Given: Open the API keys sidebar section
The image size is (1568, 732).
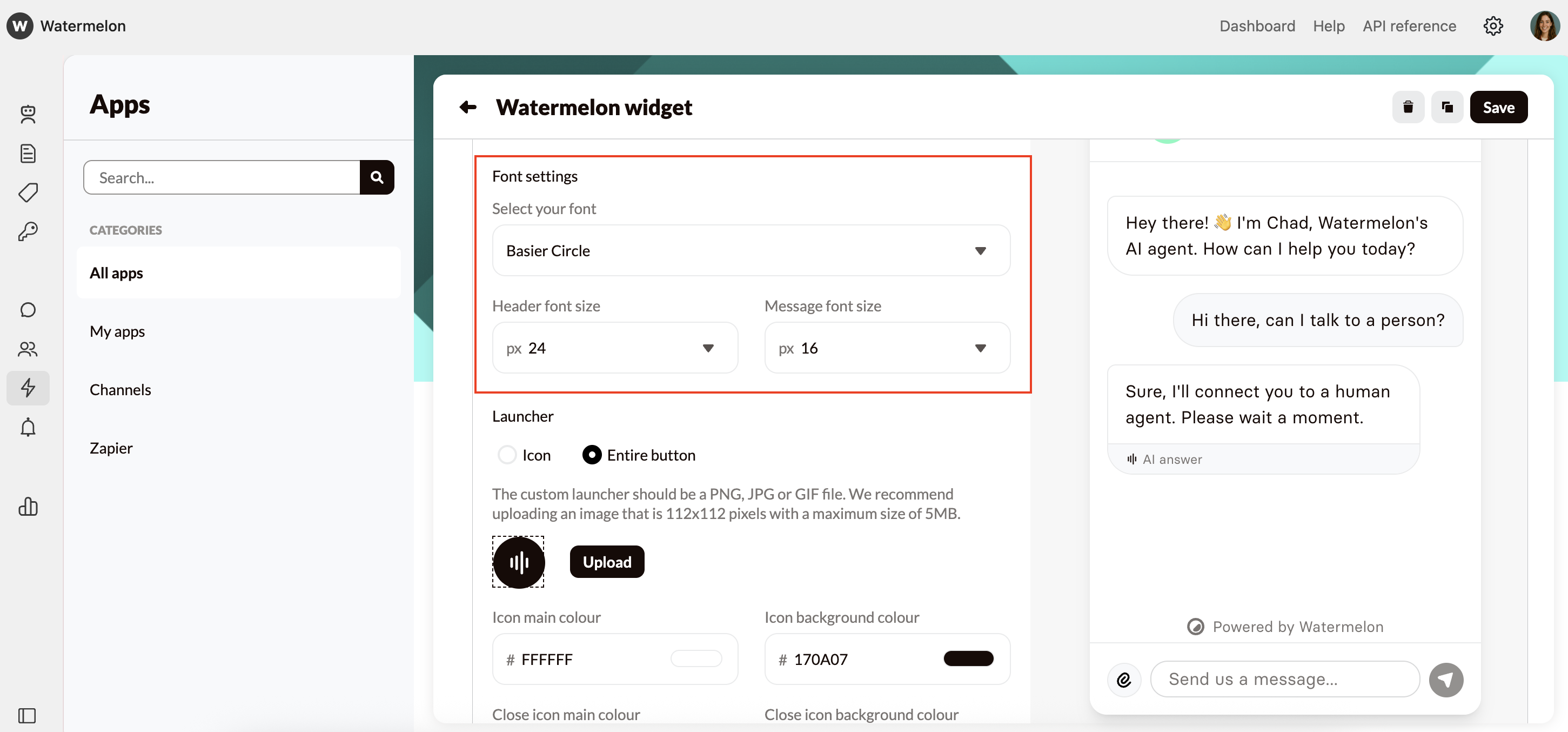Looking at the screenshot, I should [28, 231].
